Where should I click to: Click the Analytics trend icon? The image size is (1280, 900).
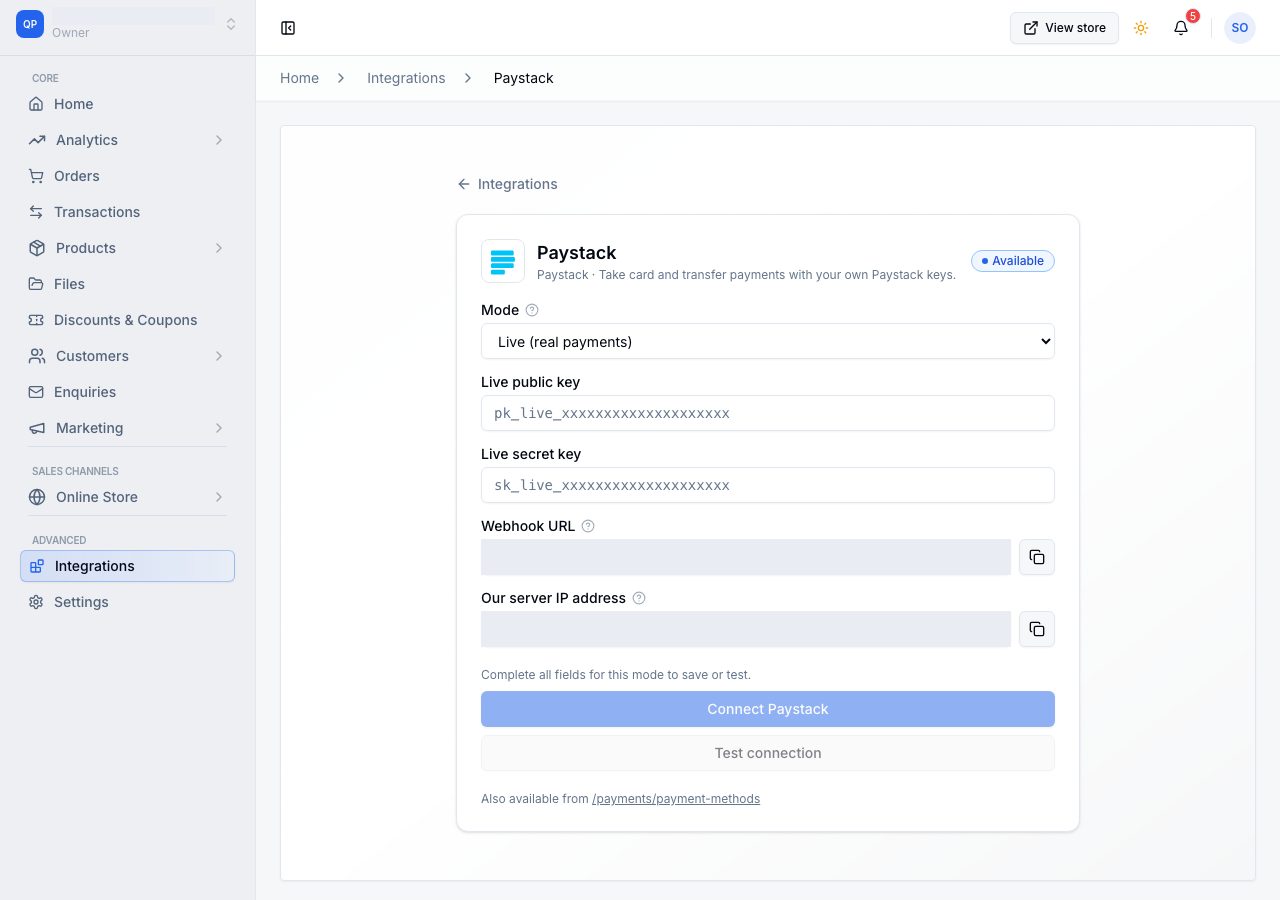37,140
